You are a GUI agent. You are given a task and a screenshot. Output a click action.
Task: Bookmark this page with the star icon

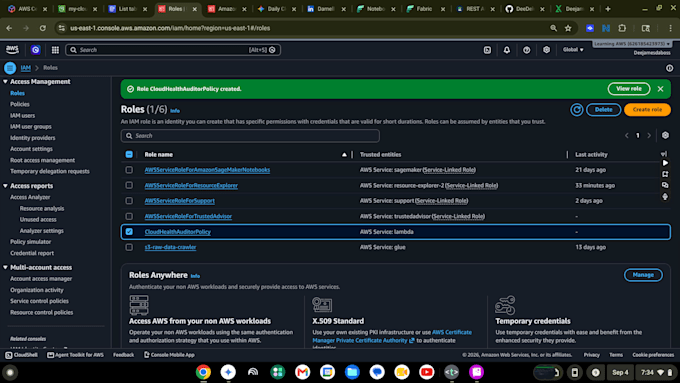[x=568, y=28]
